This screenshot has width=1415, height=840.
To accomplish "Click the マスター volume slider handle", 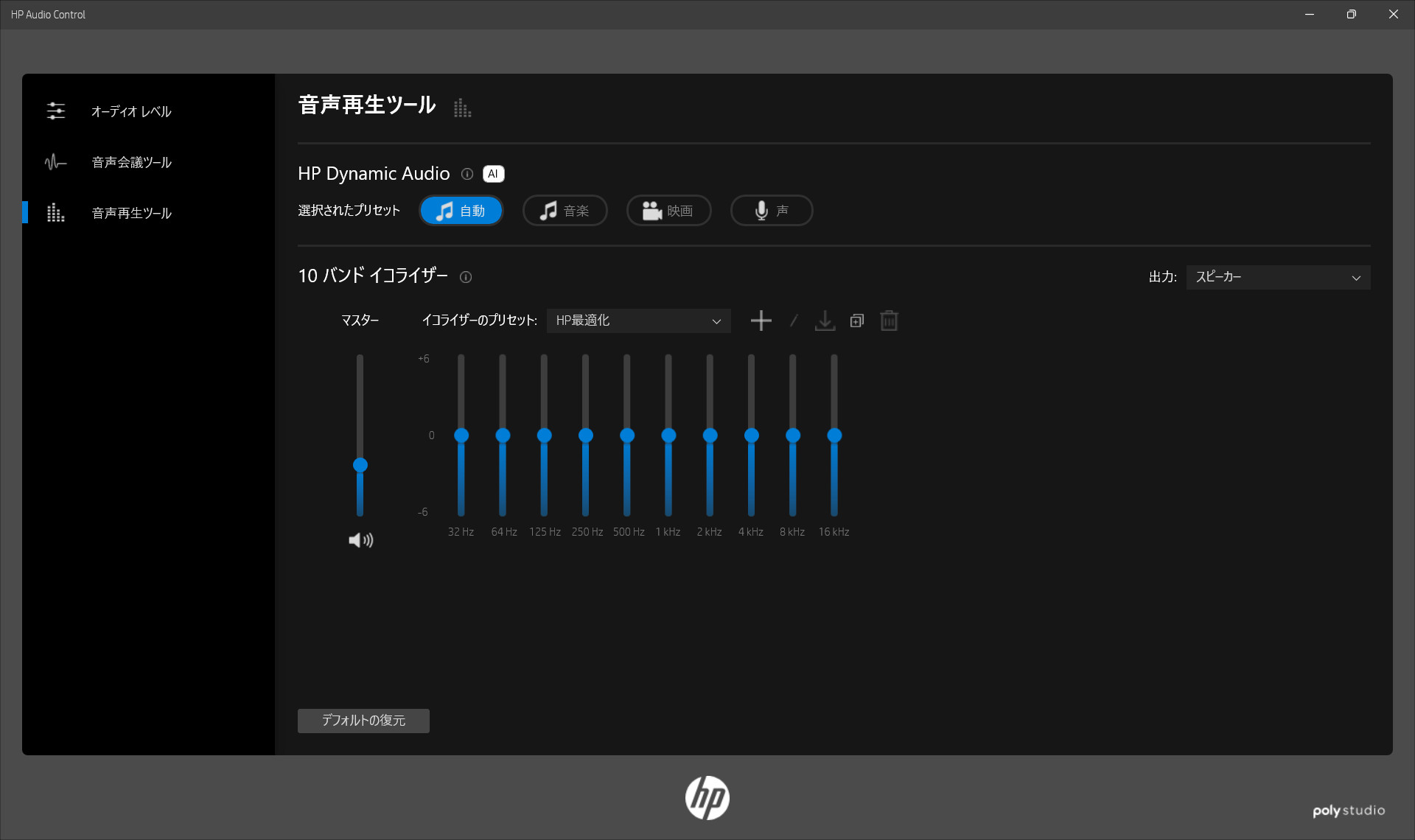I will (x=360, y=466).
